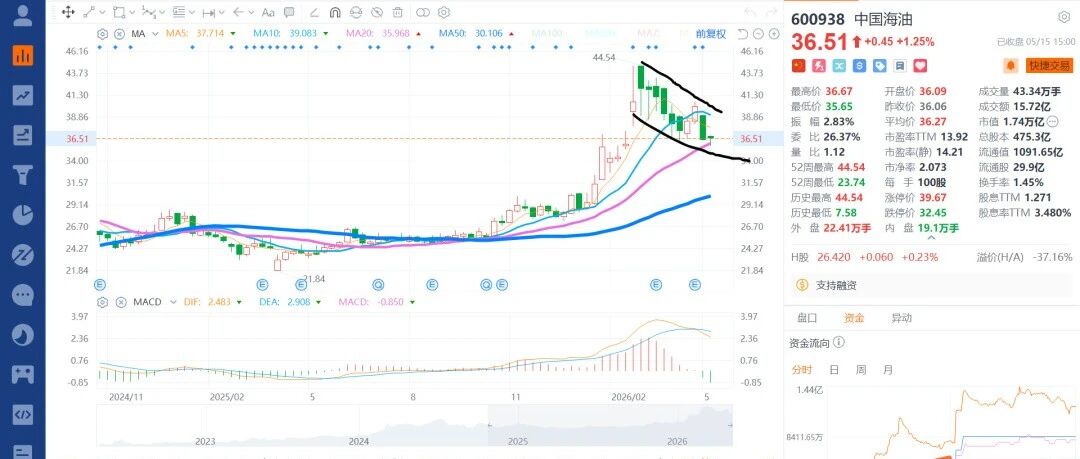Select the 月 capital flow period
Image resolution: width=1080 pixels, height=459 pixels.
coord(888,370)
